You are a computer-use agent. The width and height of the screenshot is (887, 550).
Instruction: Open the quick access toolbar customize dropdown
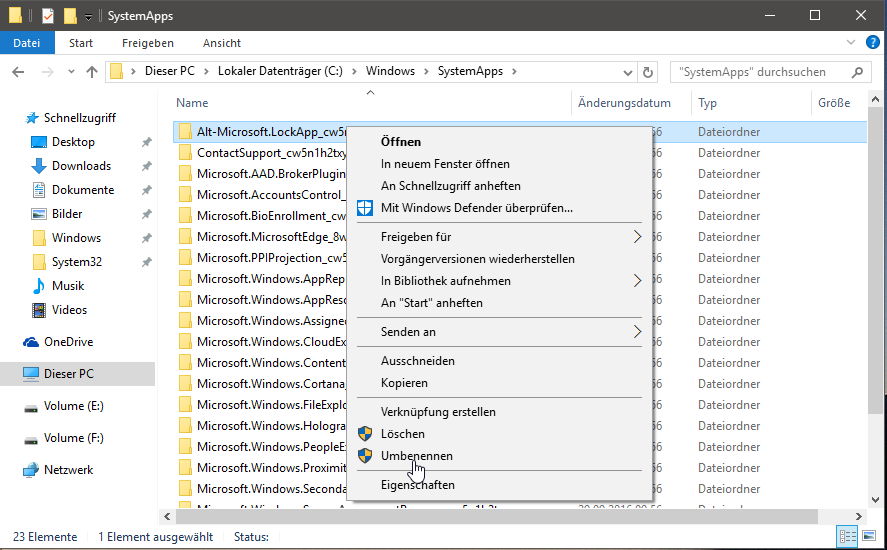coord(88,16)
